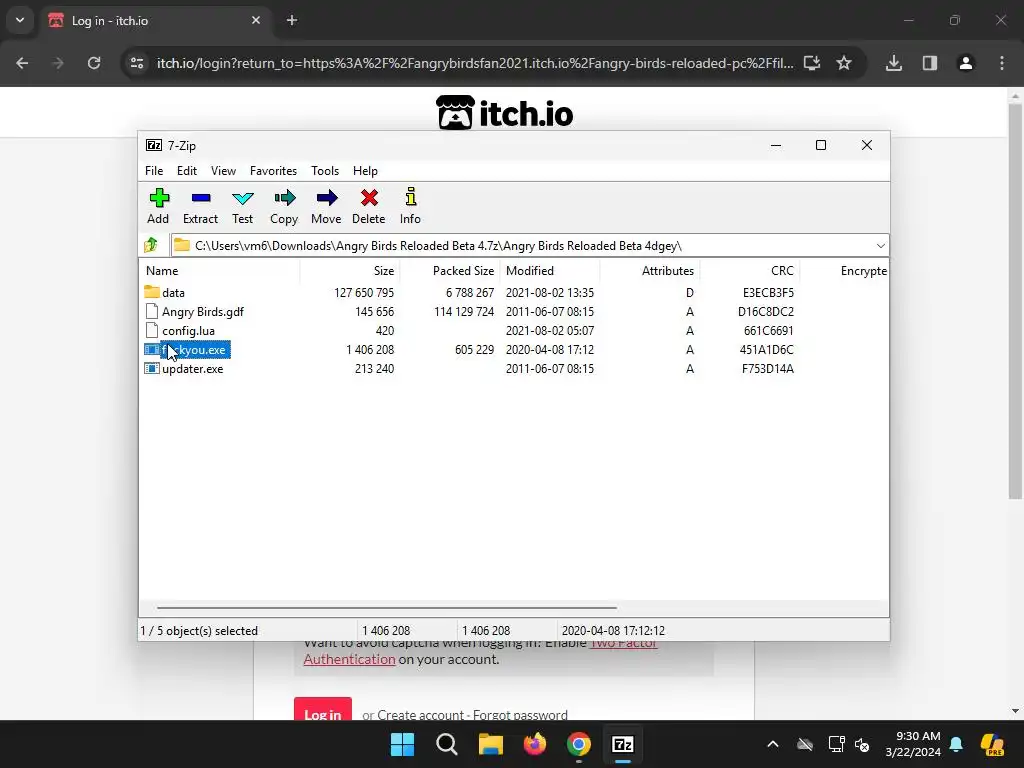Select the Log in - itch.io tab
The image size is (1024, 768).
[155, 20]
